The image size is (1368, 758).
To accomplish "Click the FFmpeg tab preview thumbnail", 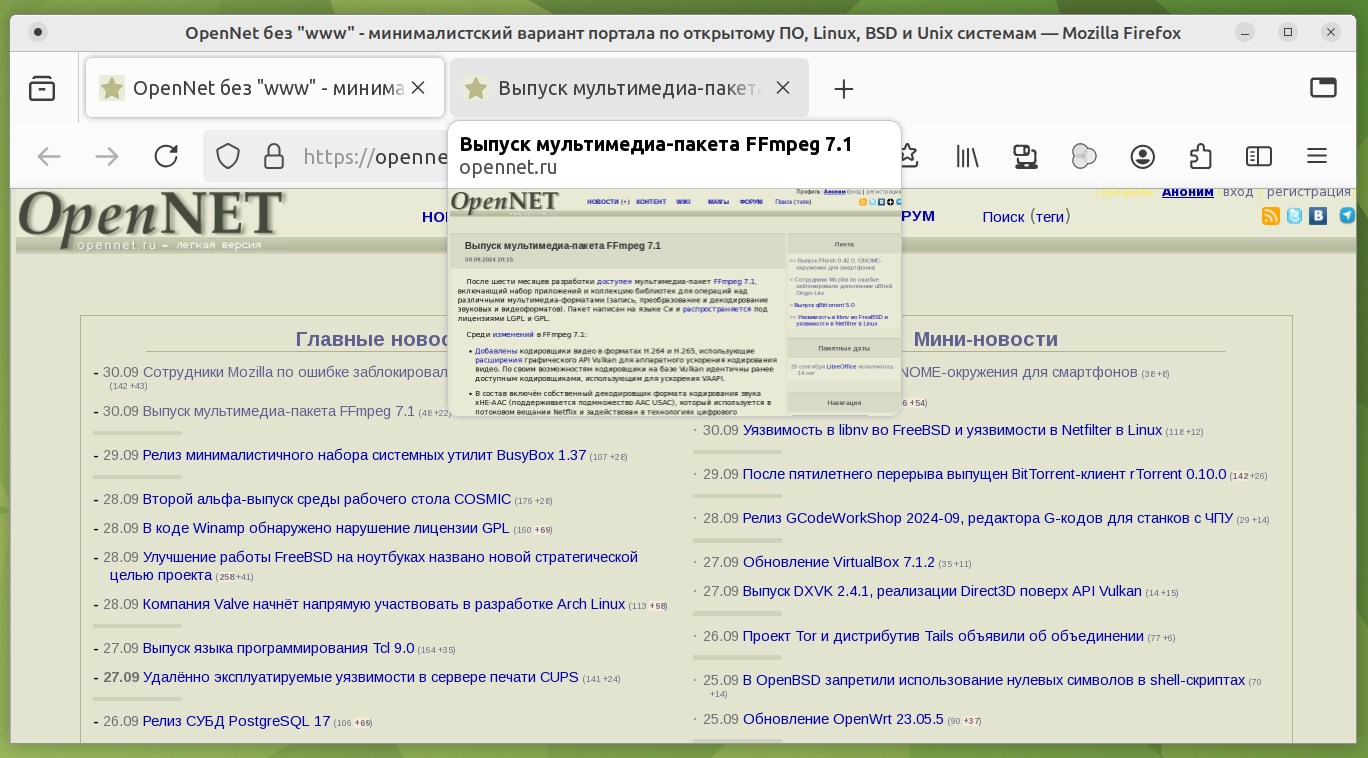I will 674,300.
